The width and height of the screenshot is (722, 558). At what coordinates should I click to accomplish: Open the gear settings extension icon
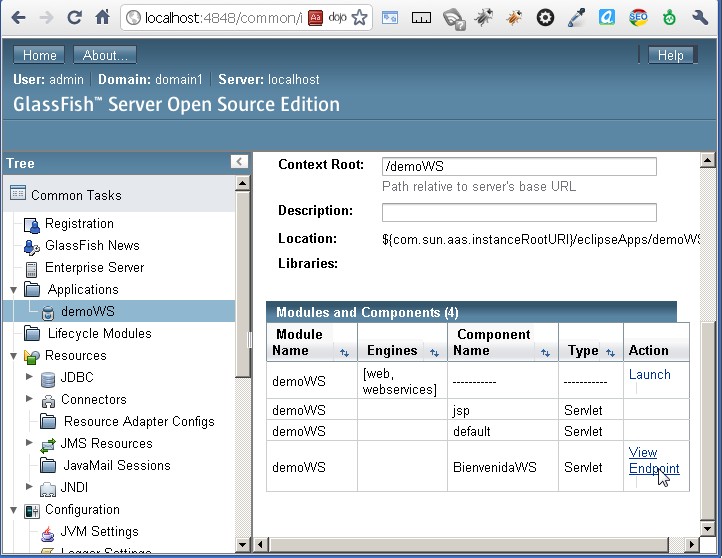(545, 18)
